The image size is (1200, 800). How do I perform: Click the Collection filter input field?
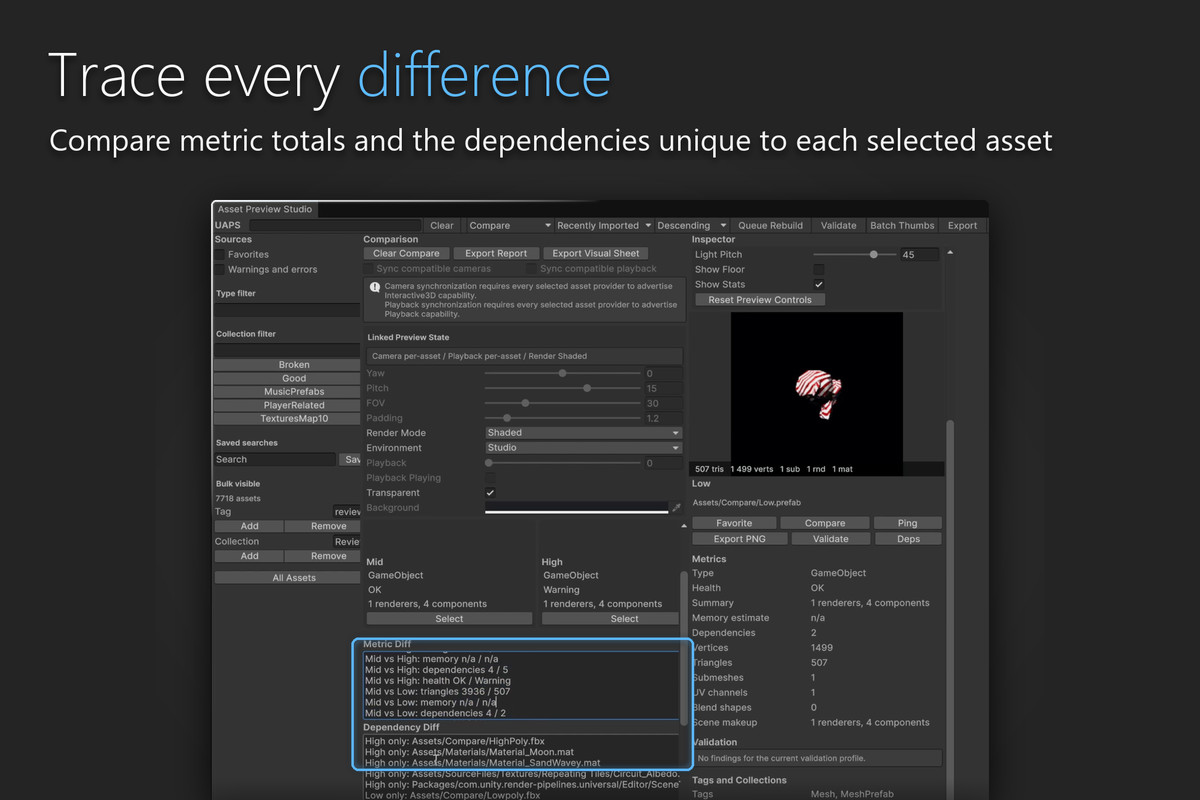pyautogui.click(x=288, y=350)
